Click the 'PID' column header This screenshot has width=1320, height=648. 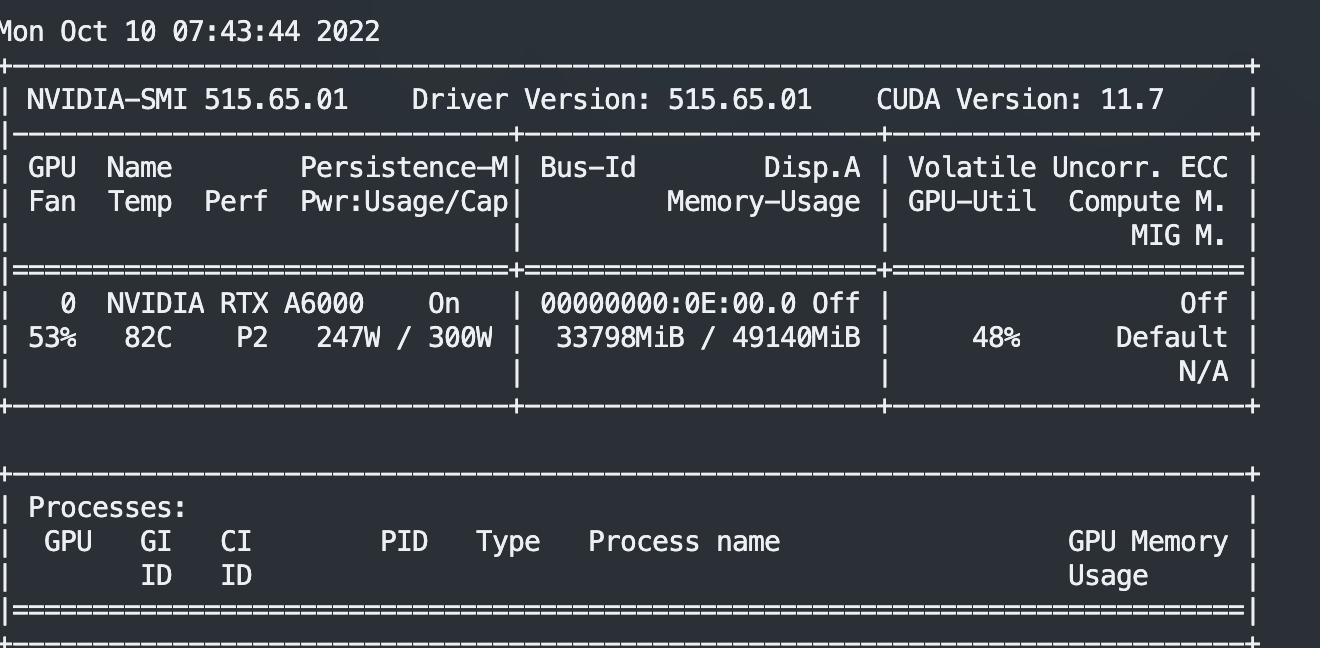coord(404,542)
